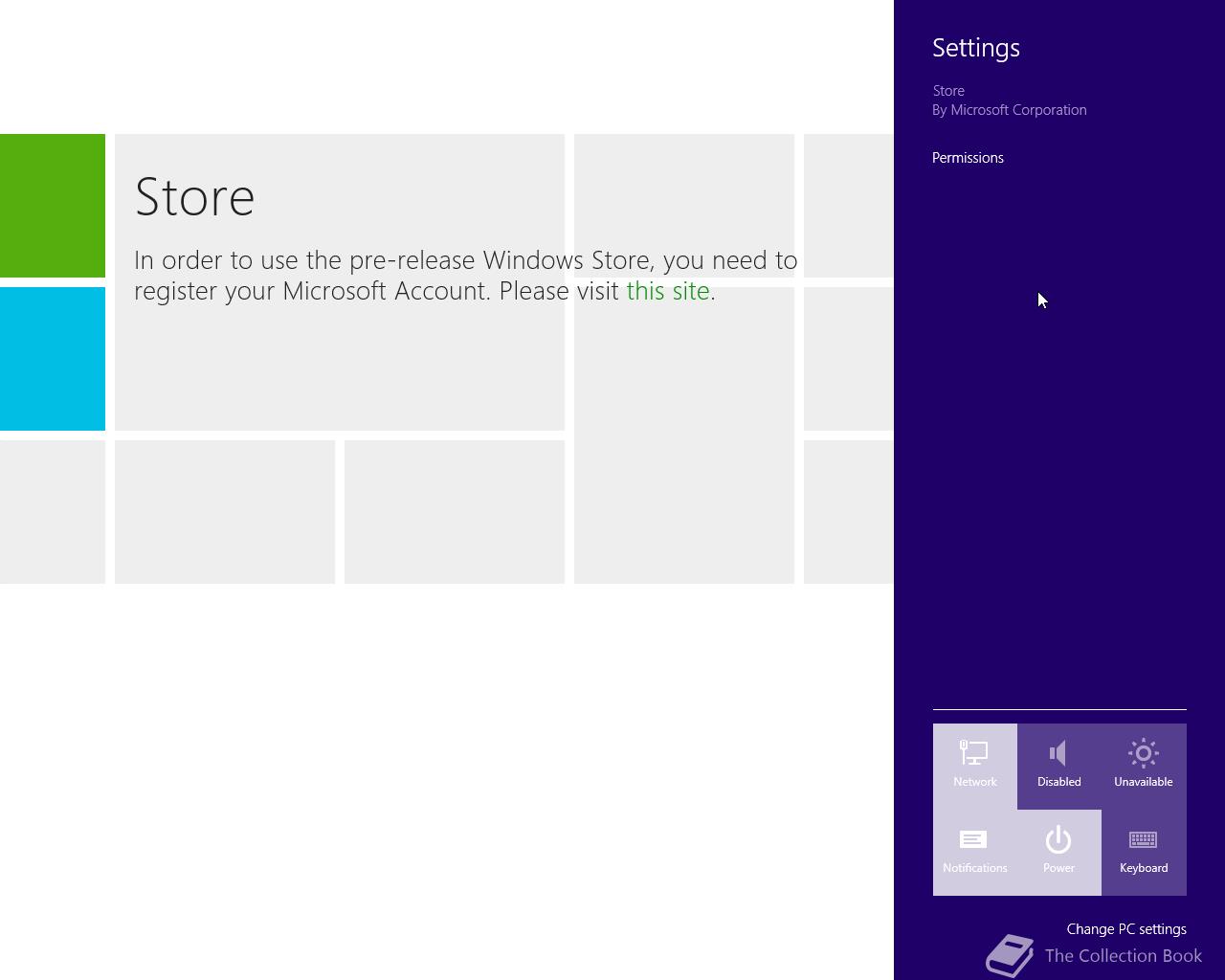Open Permissions in the Settings pane
Viewport: 1225px width, 980px height.
click(968, 158)
